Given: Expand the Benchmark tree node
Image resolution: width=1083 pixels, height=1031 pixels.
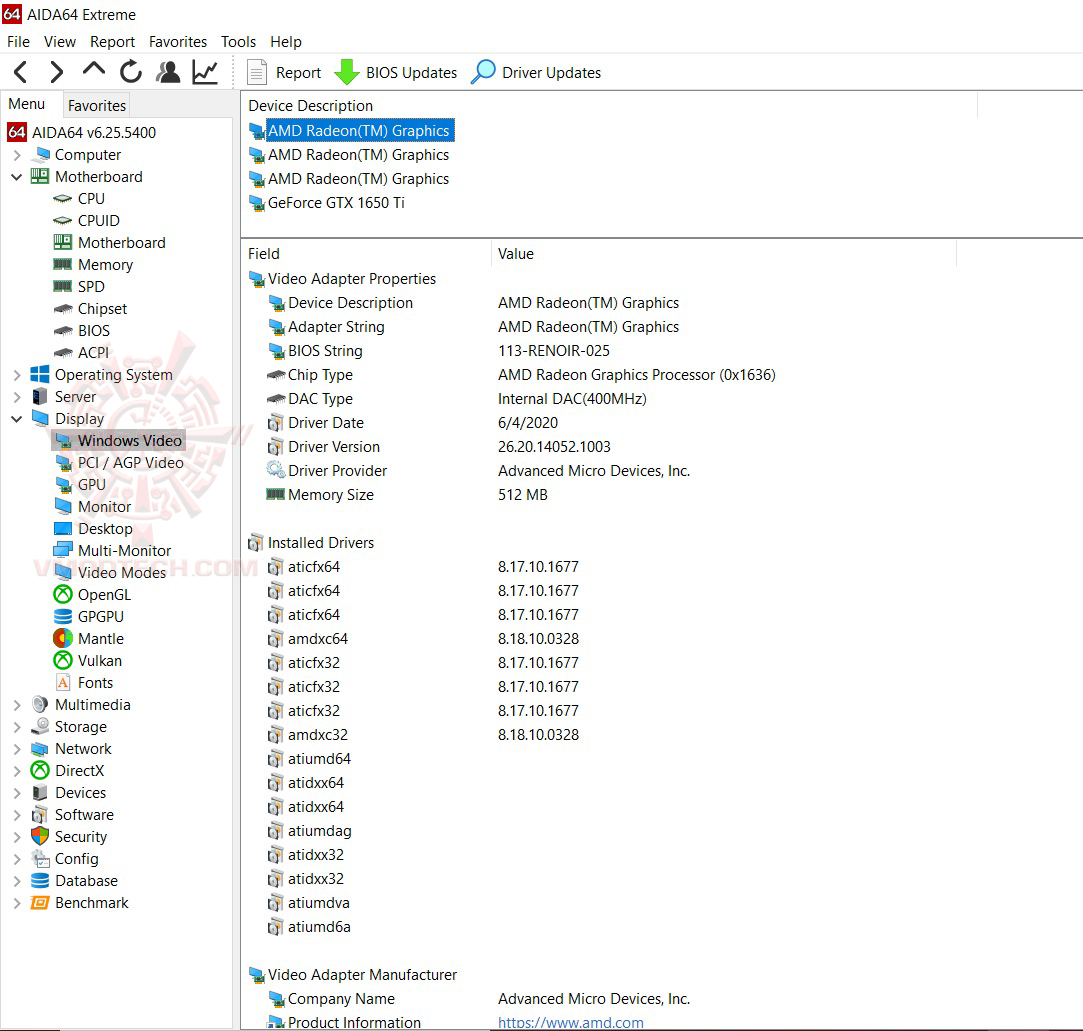Looking at the screenshot, I should click(x=17, y=903).
